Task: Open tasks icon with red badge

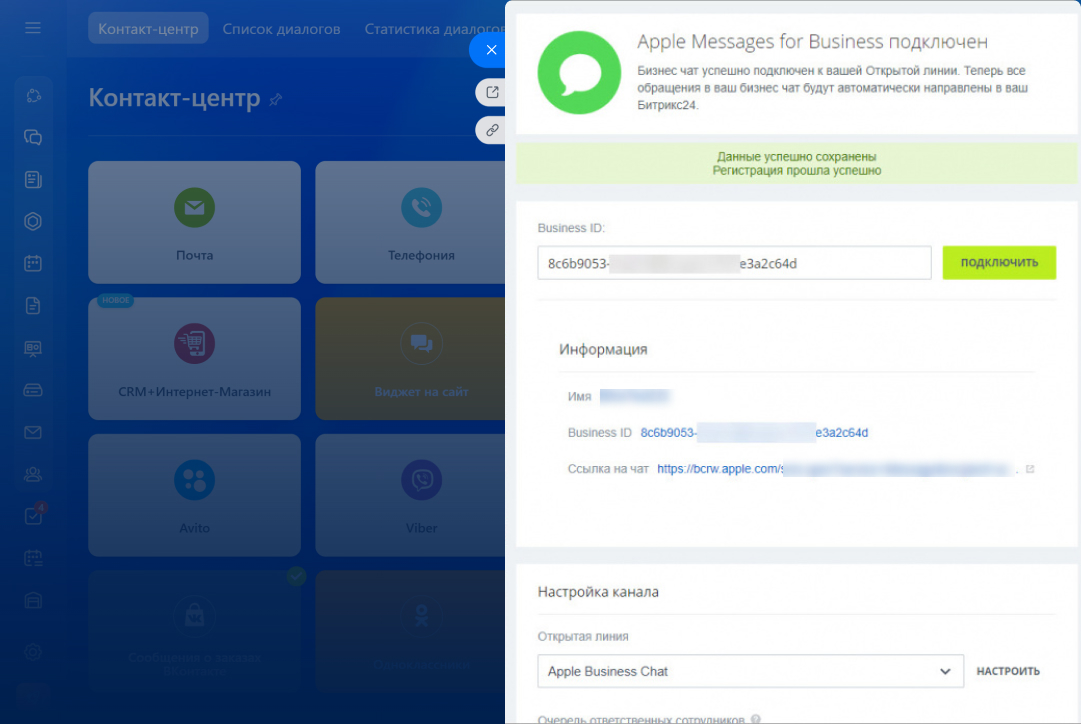Action: tap(33, 516)
